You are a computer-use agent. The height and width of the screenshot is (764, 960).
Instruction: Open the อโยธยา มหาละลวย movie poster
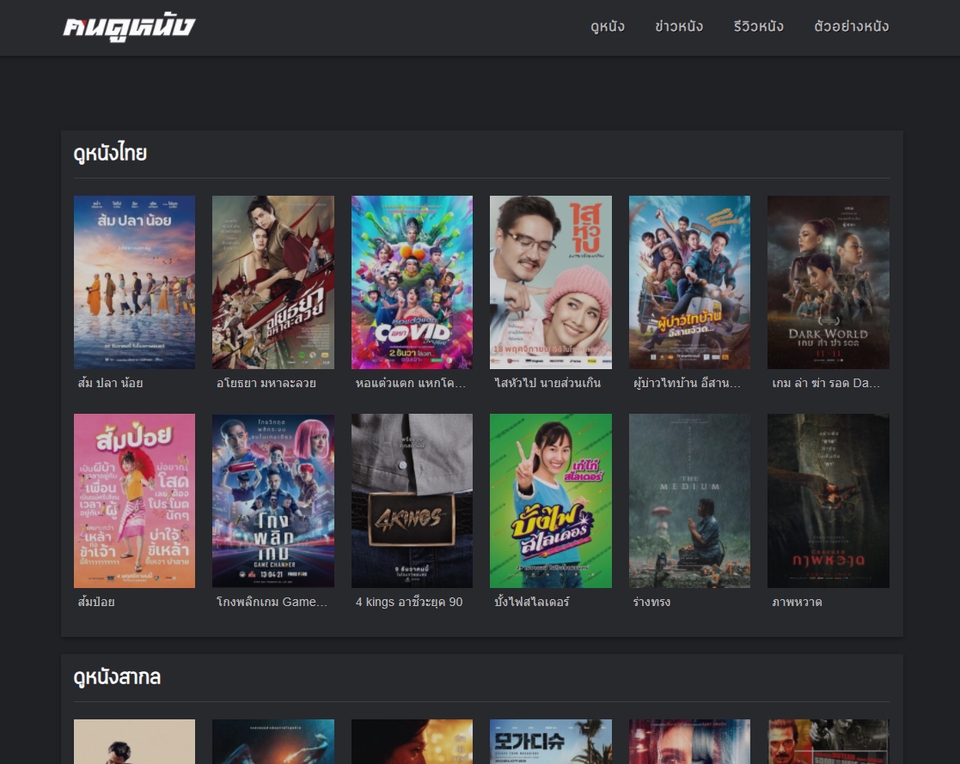pyautogui.click(x=273, y=282)
